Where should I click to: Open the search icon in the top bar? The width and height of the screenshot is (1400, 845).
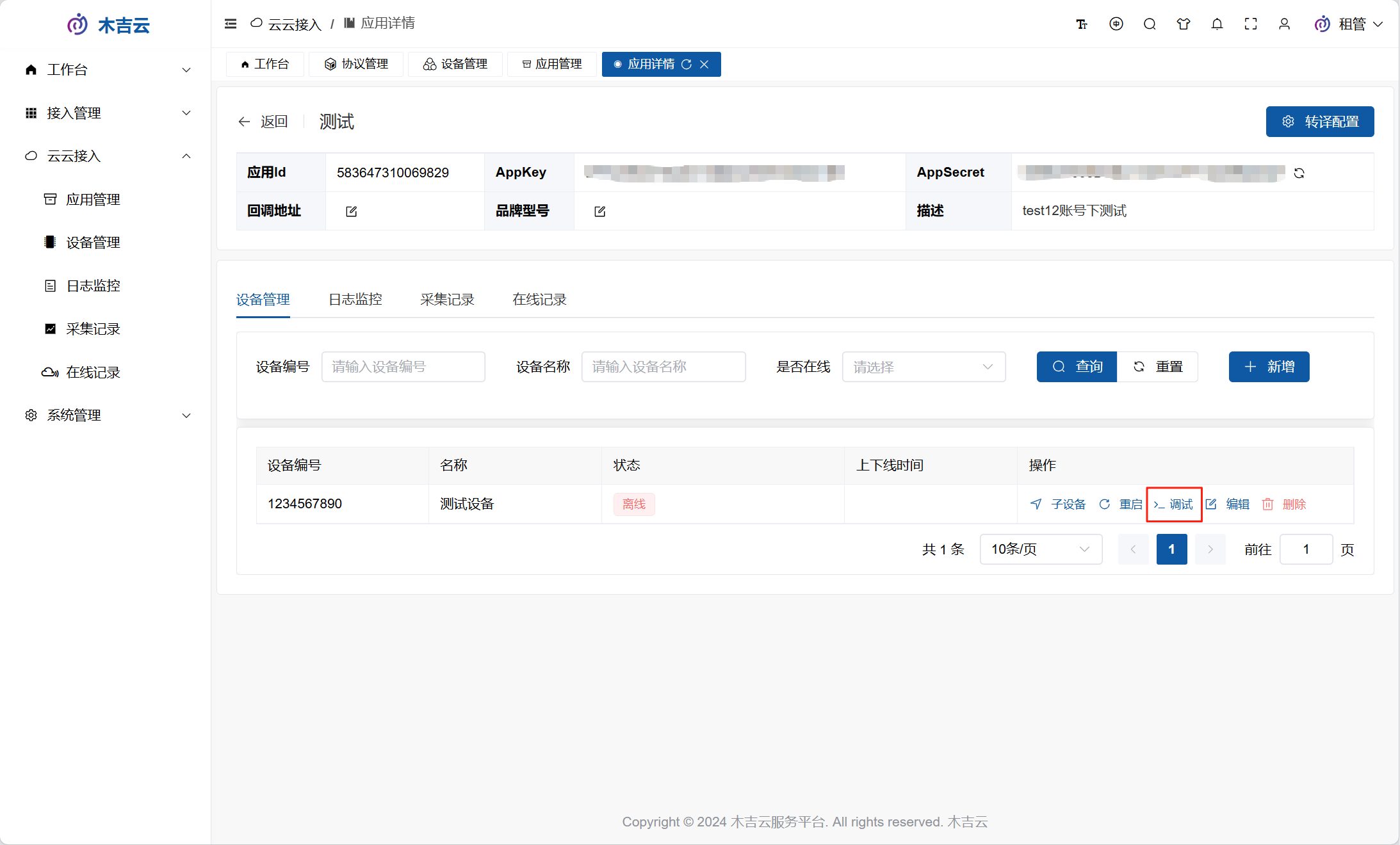coord(1150,24)
